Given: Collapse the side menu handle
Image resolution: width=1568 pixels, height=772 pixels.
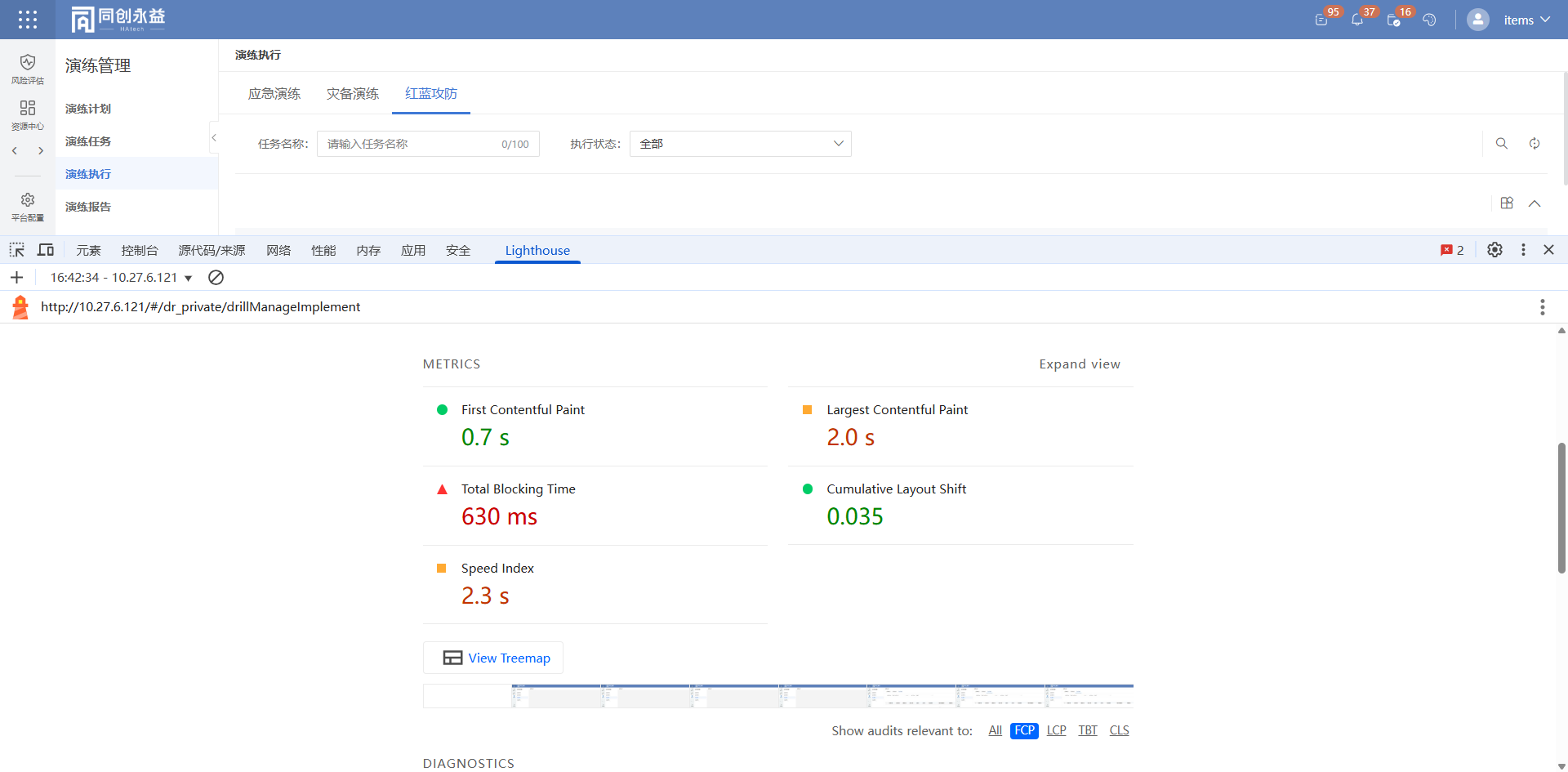Looking at the screenshot, I should coord(214,138).
